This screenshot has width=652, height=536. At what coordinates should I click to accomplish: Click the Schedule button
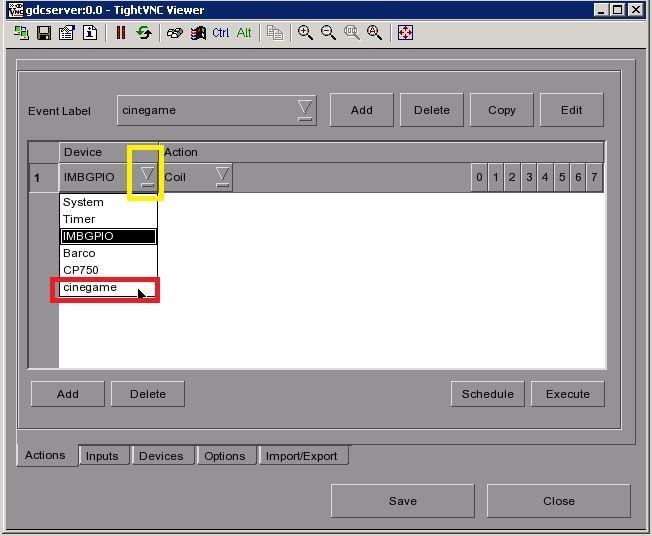(487, 394)
